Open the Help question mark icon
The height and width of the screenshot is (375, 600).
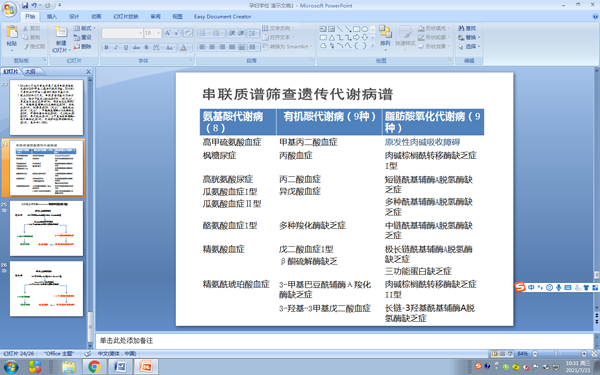(595, 16)
